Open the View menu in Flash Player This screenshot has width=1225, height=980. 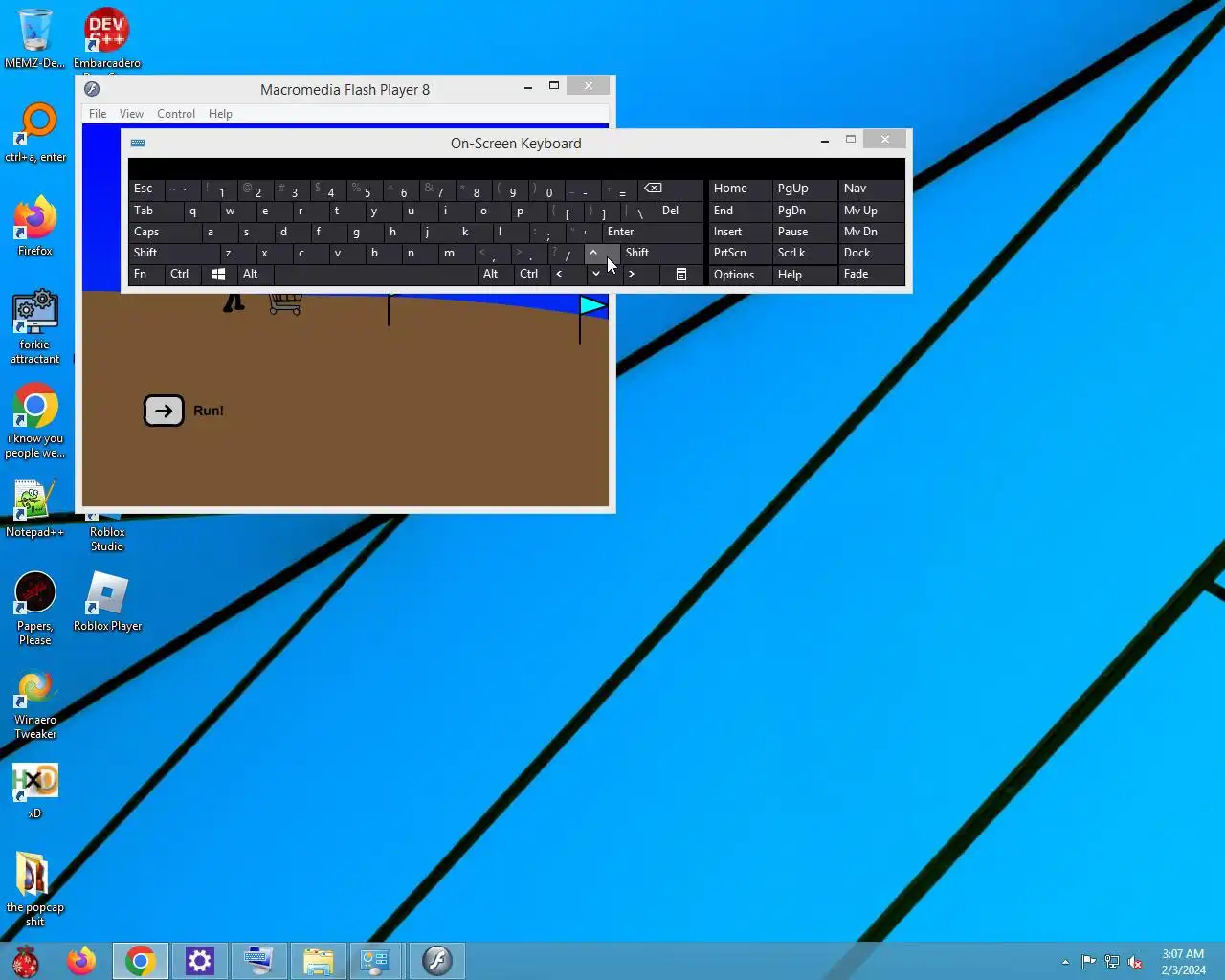(x=131, y=114)
